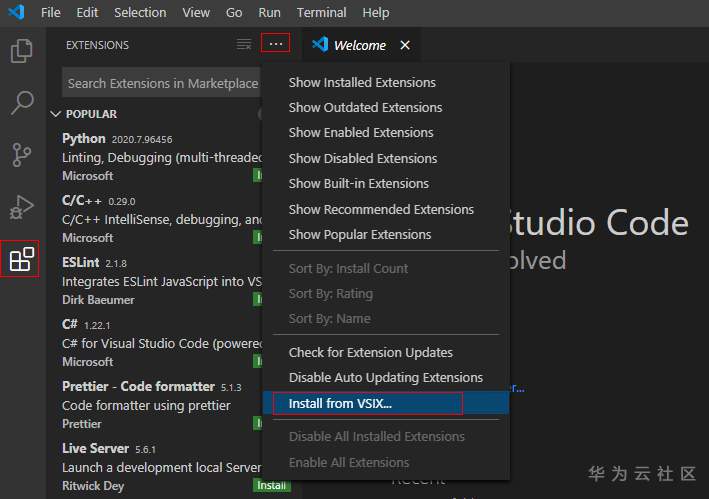Select Show Installed Extensions
This screenshot has width=709, height=499.
point(362,82)
